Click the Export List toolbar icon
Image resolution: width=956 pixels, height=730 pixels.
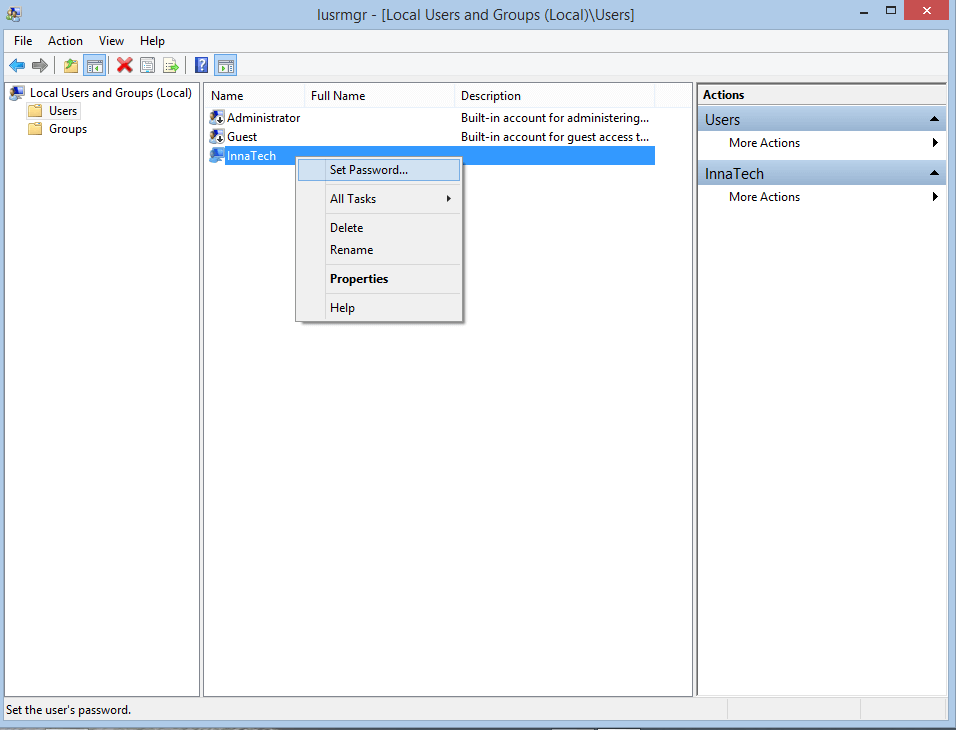click(x=171, y=66)
